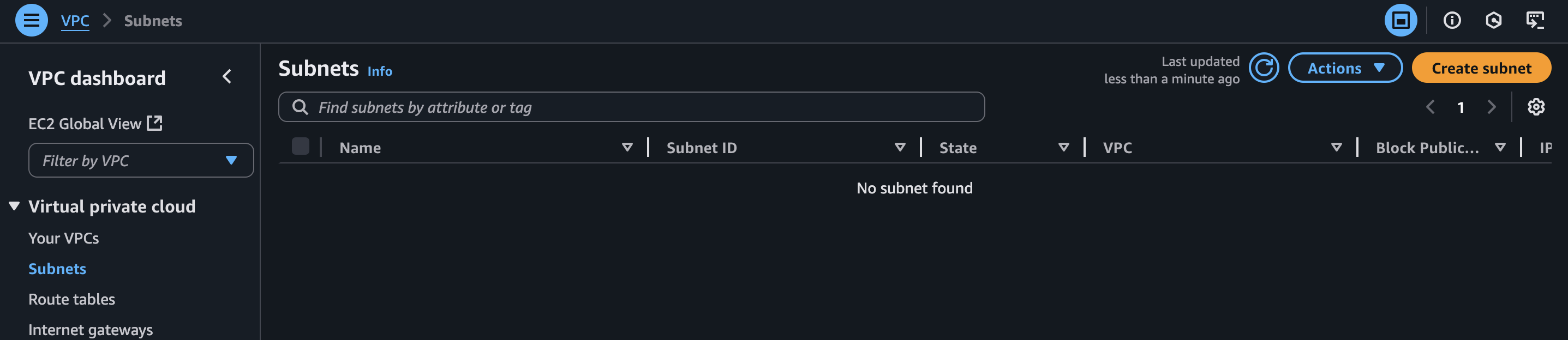1568x340 pixels.
Task: Open the Amazon Q assistant icon
Action: 1494,20
